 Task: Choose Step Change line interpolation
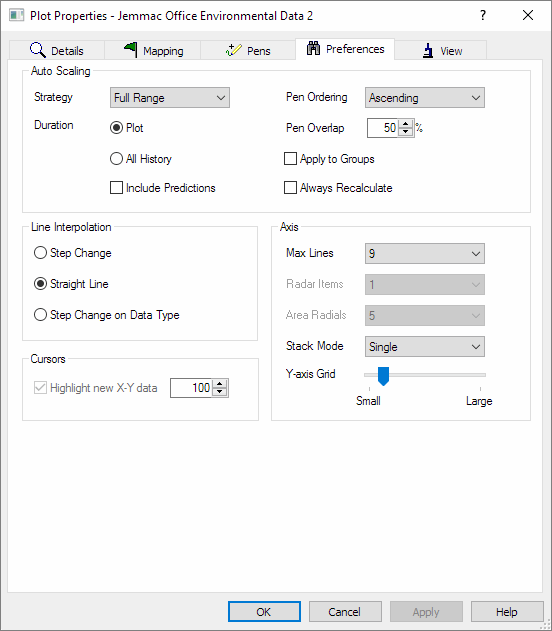click(x=40, y=253)
